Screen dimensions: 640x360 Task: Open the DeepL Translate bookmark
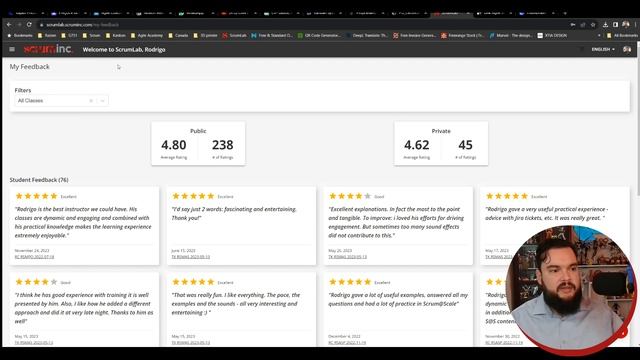click(x=367, y=36)
